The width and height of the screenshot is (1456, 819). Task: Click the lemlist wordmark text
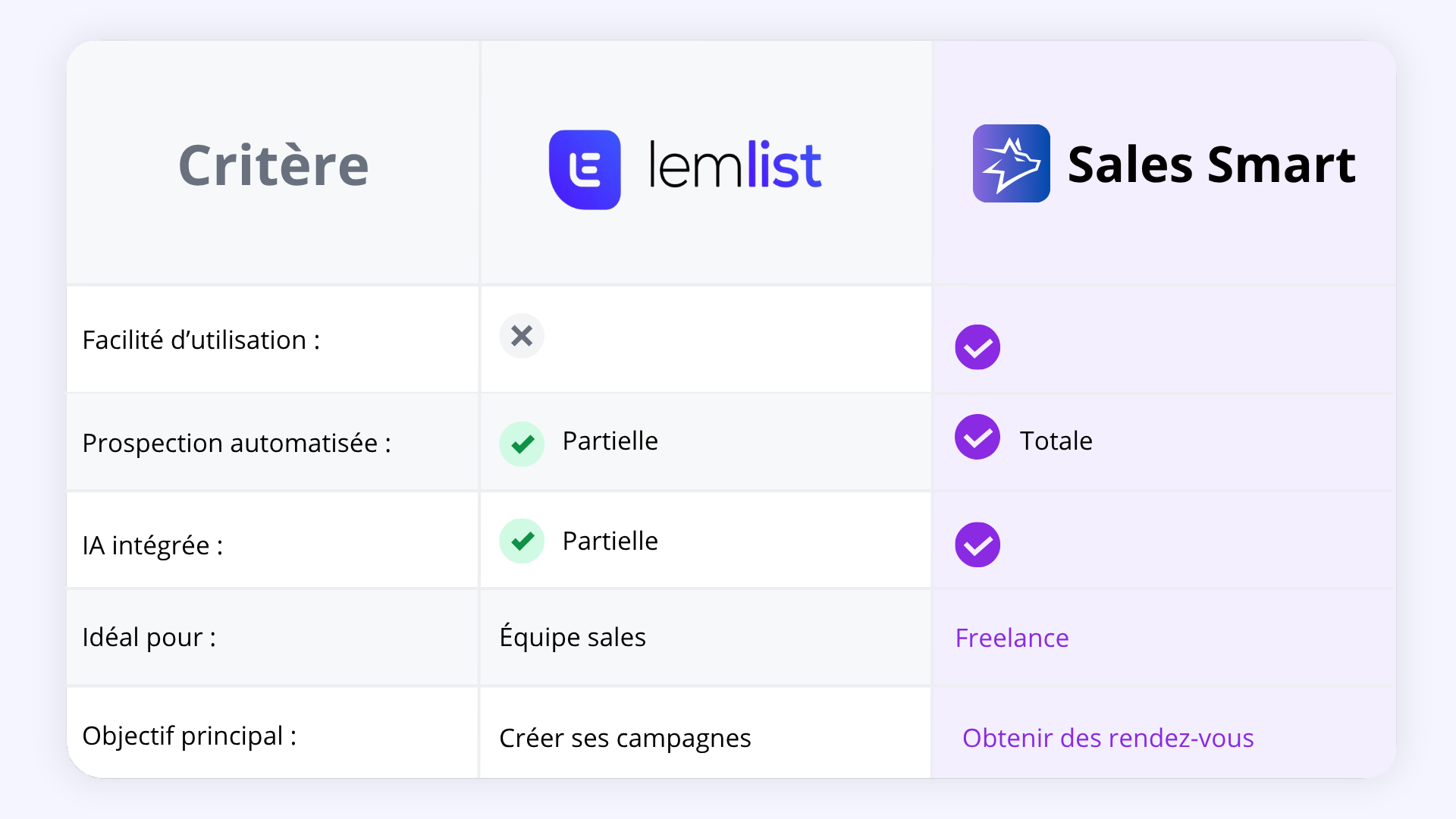point(735,164)
